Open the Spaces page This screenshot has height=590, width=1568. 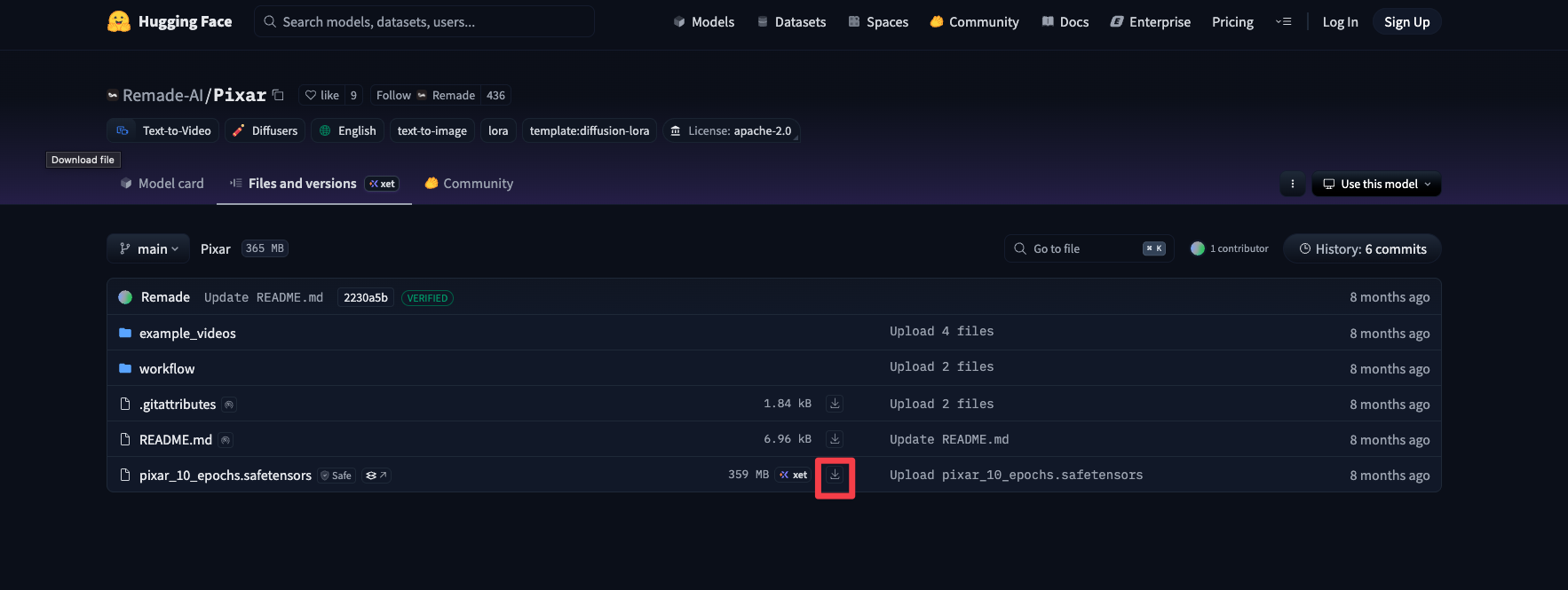pos(878,21)
